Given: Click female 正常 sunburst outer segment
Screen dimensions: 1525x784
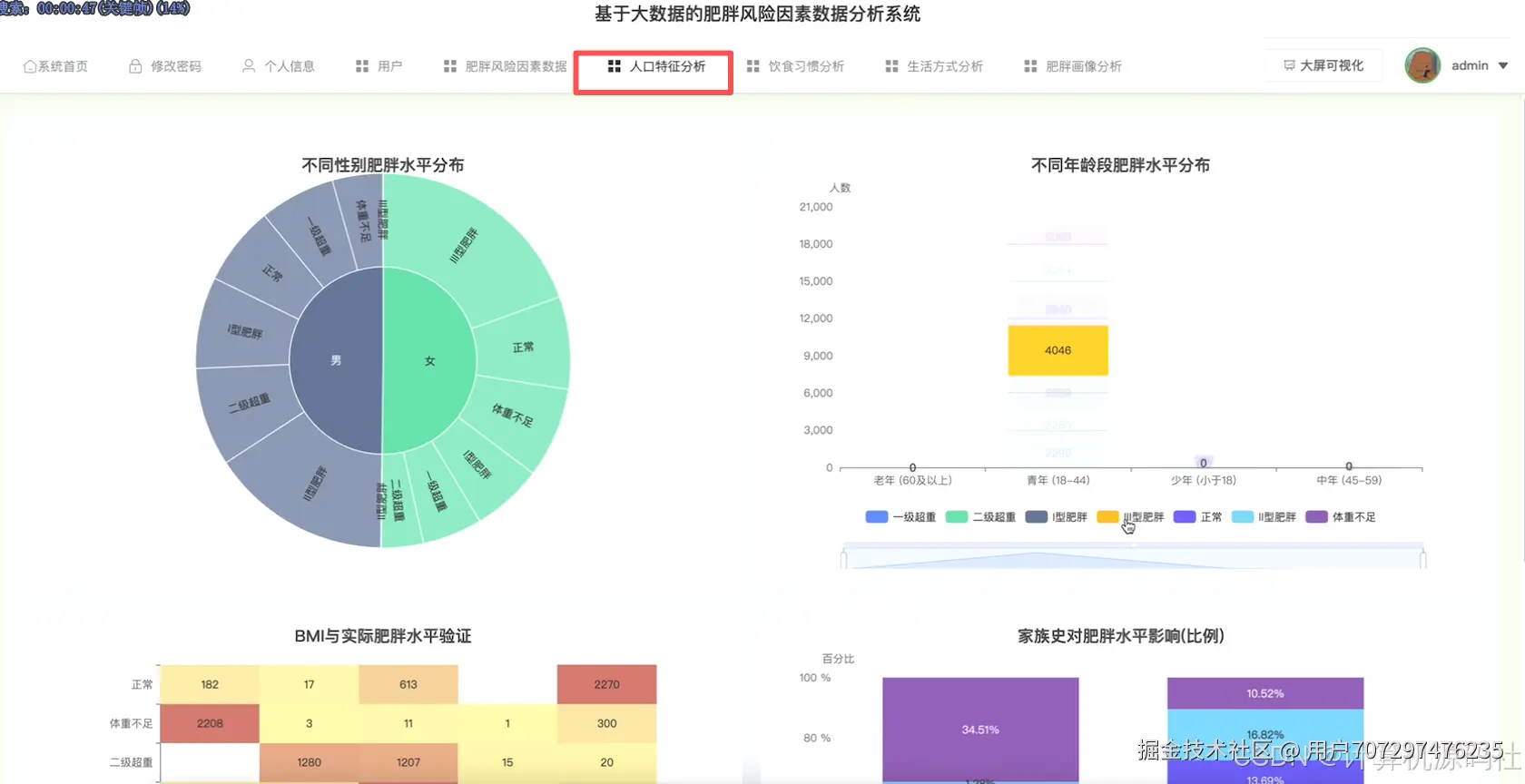Looking at the screenshot, I should [x=523, y=348].
